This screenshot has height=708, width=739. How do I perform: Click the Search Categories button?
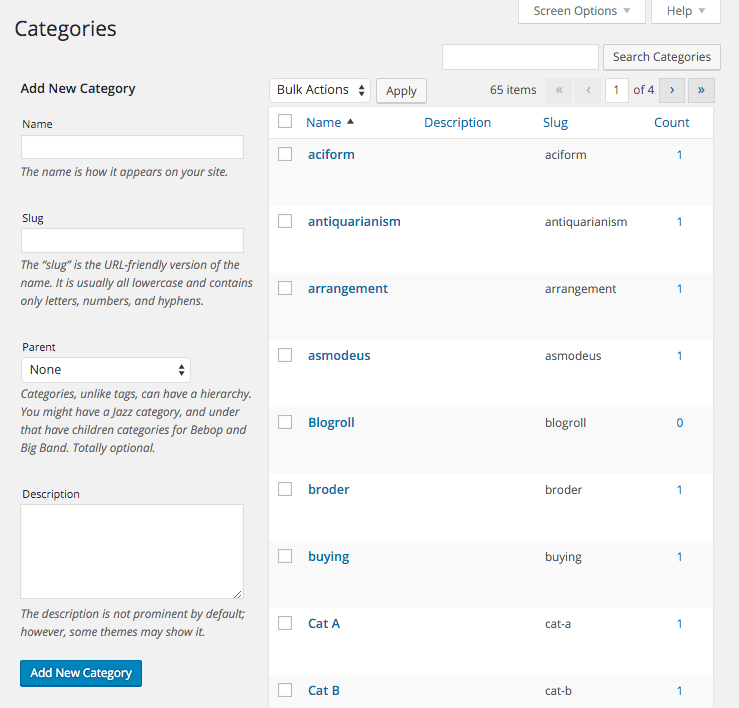tap(661, 57)
